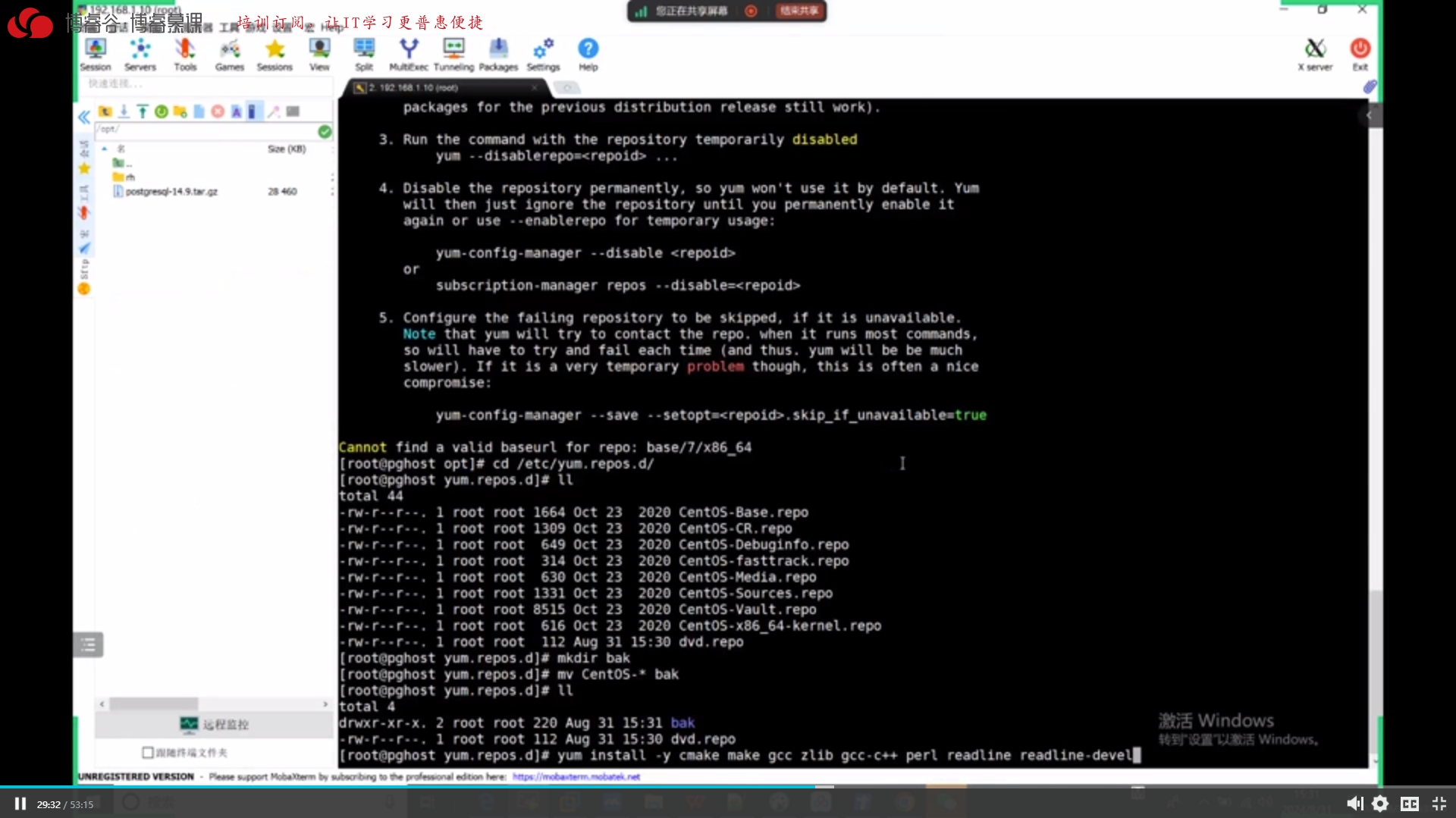The width and height of the screenshot is (1456, 818).
Task: Click the remote monitoring button
Action: pos(214,724)
